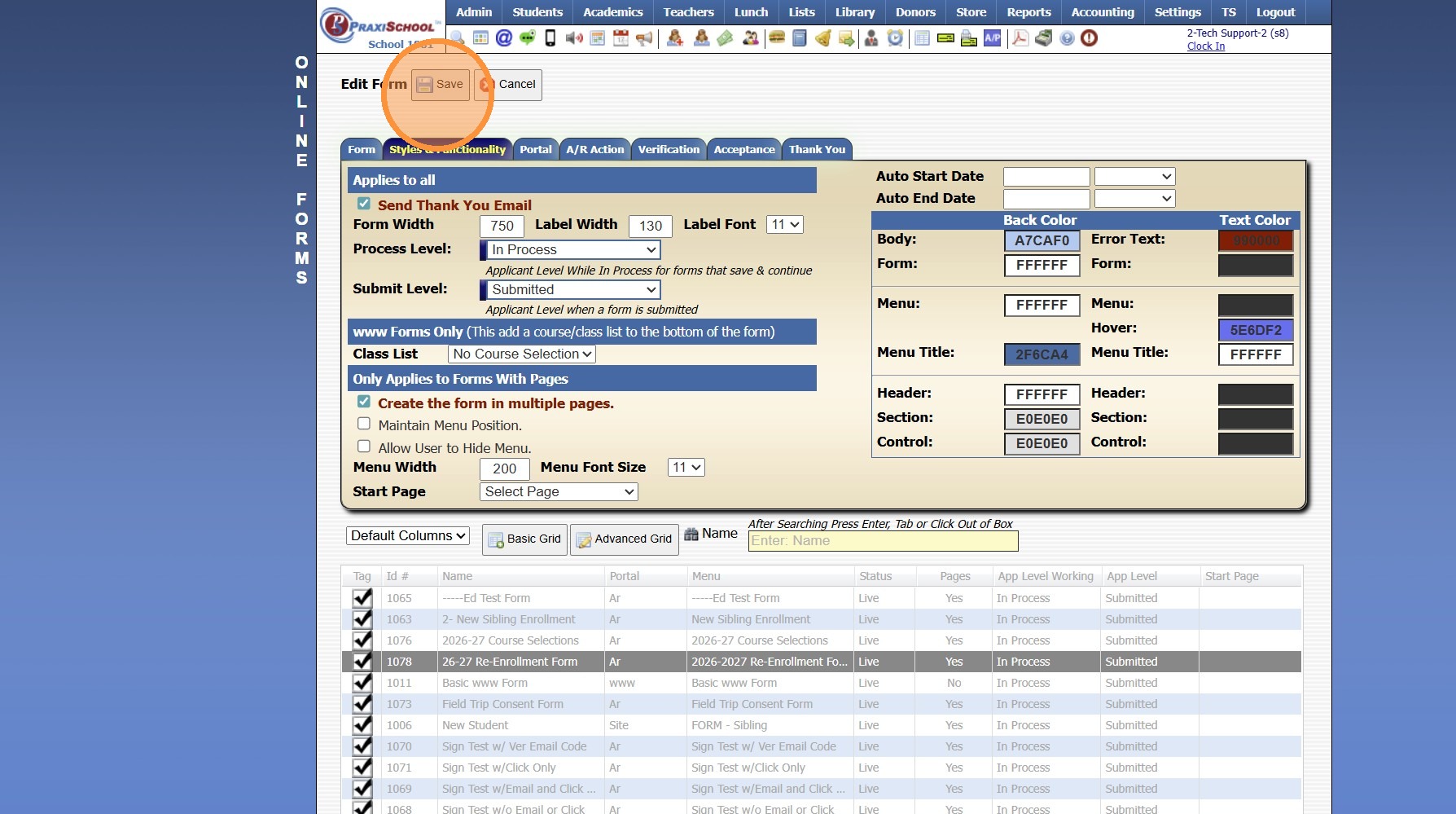Open the green money bills icon
This screenshot has height=814, width=1456.
(725, 37)
